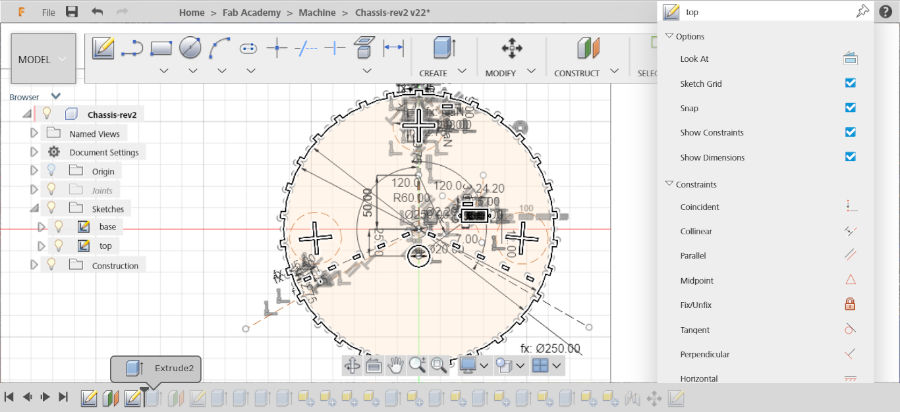This screenshot has width=900, height=412.
Task: Play the timeline history
Action: (45, 397)
